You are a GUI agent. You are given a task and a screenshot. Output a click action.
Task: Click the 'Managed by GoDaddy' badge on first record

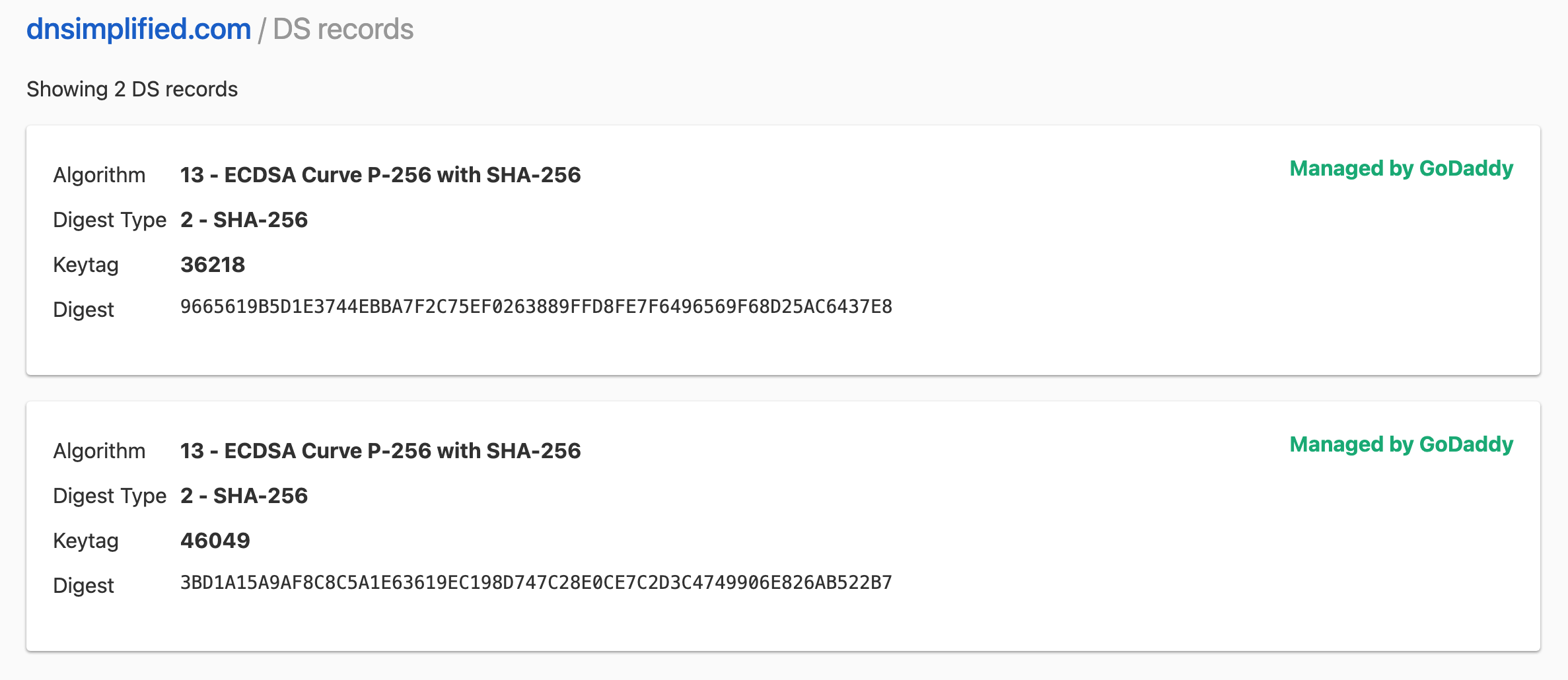(1401, 168)
